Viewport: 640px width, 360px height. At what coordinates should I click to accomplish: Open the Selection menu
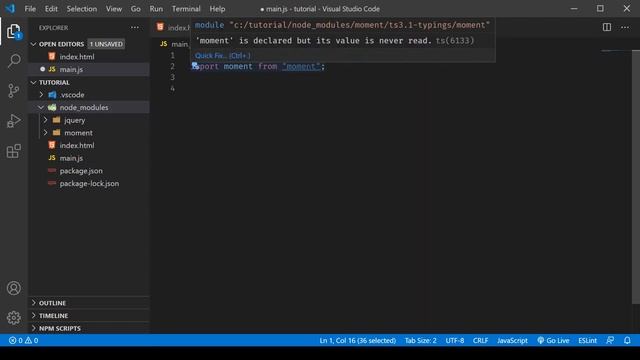(82, 9)
